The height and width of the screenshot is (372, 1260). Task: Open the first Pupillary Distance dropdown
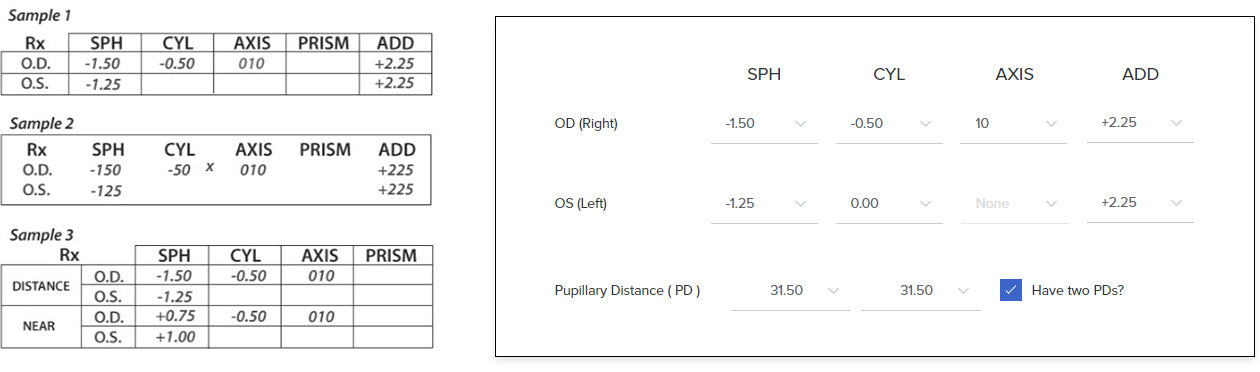point(790,291)
